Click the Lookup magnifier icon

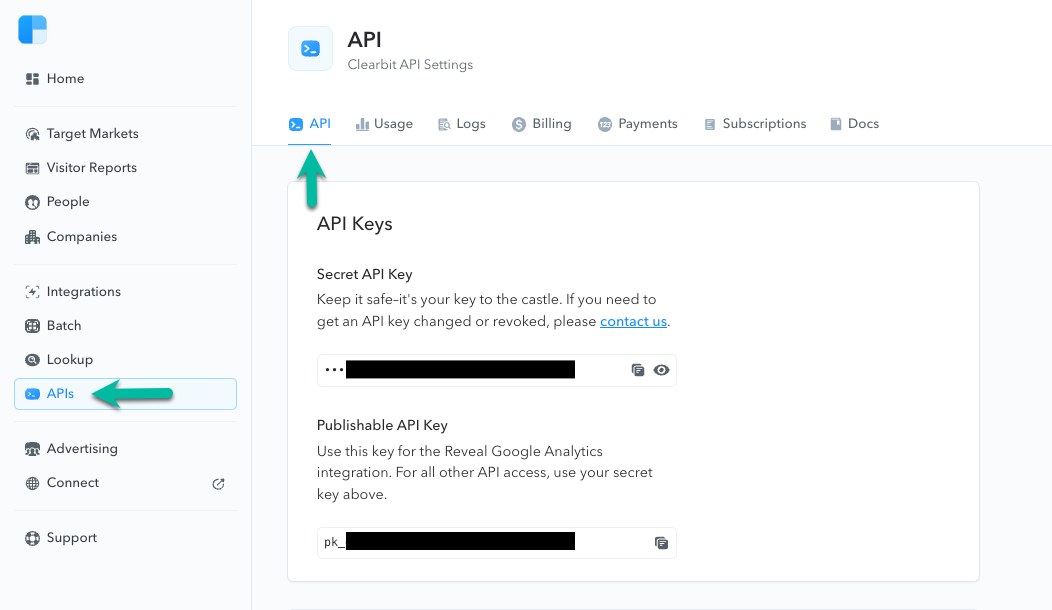point(32,360)
